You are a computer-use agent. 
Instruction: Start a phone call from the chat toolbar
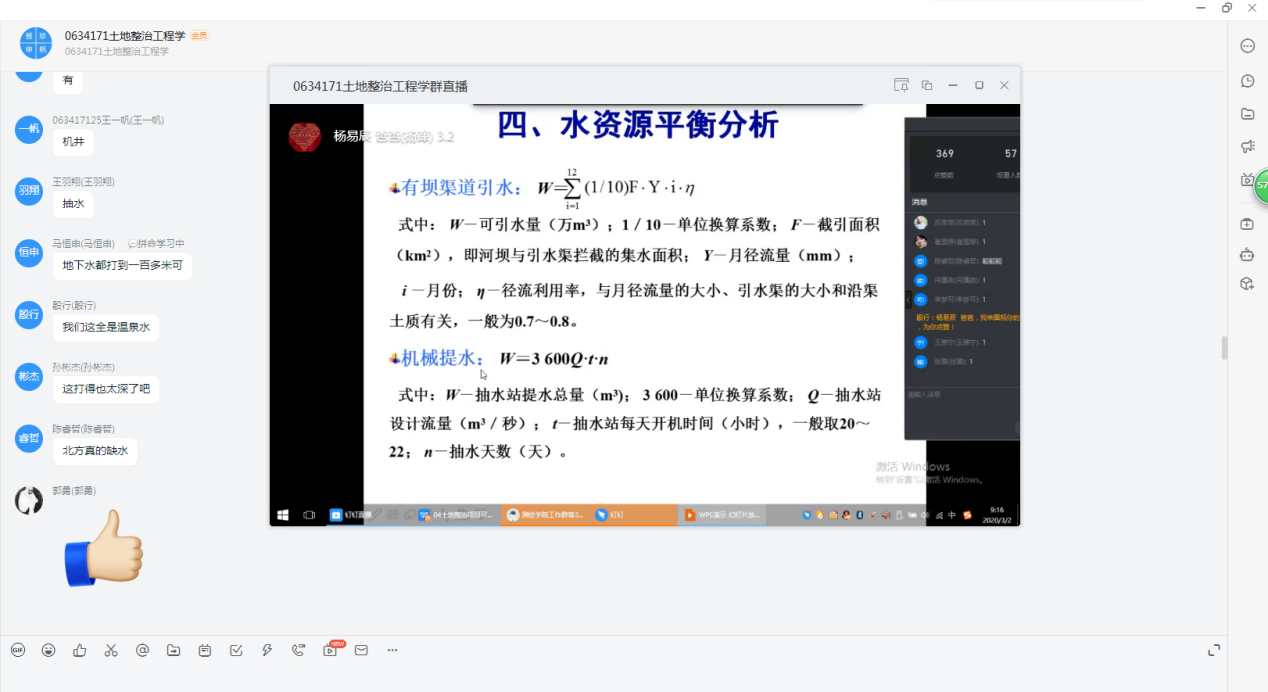(x=298, y=650)
